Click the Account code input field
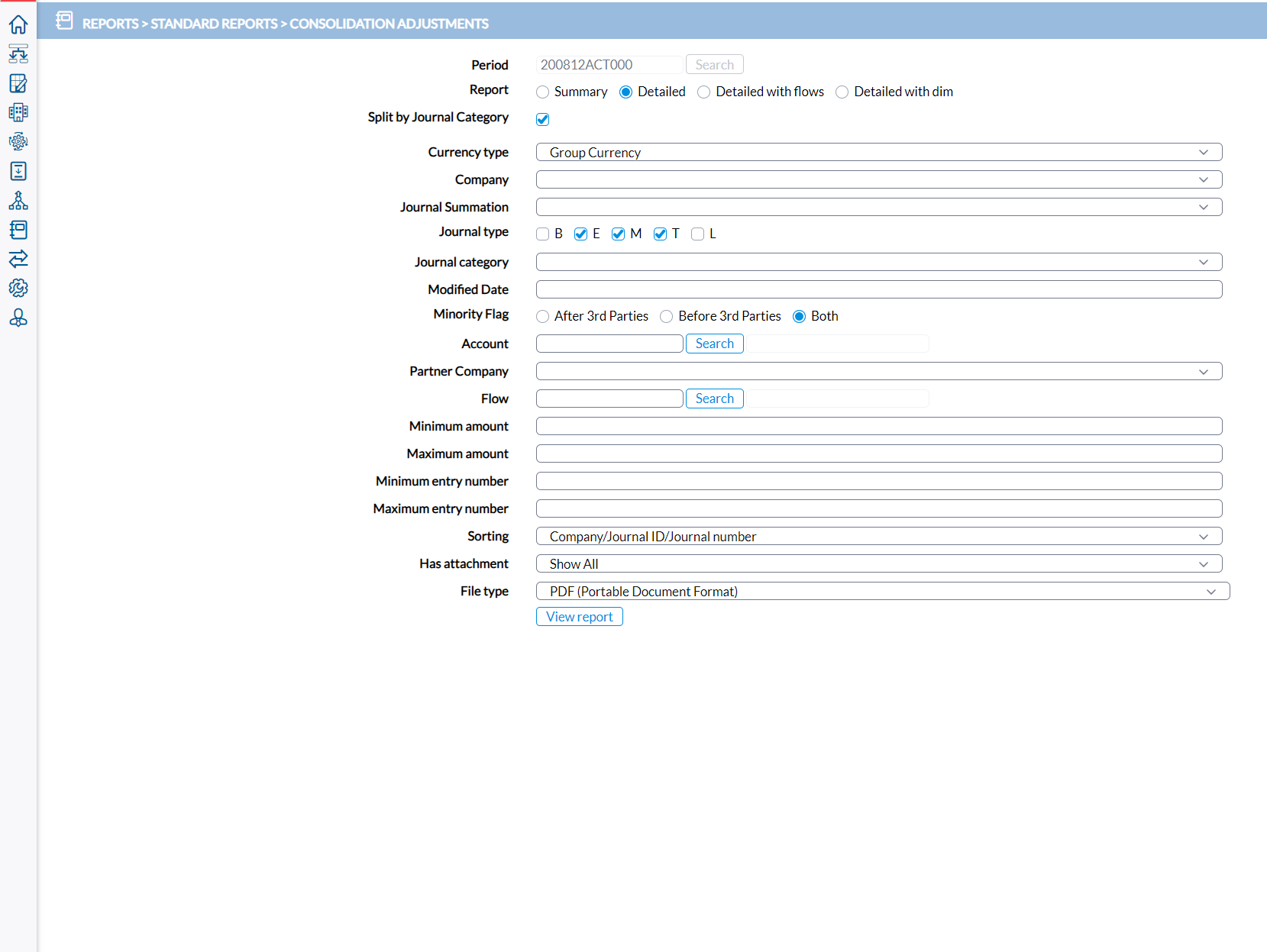The image size is (1267, 952). (x=609, y=344)
